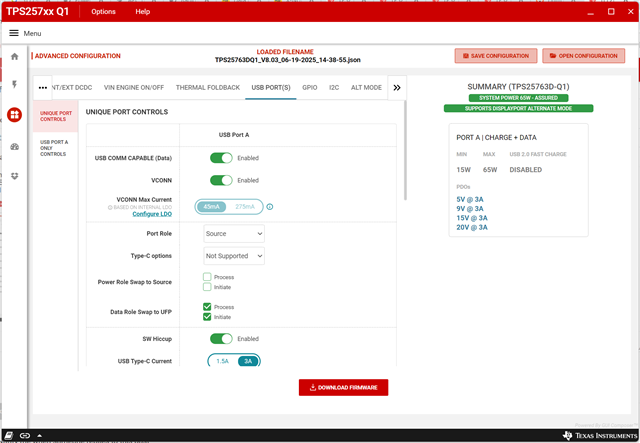Click the 15V @ 3A PDO entry
This screenshot has height=443, width=640.
(472, 218)
